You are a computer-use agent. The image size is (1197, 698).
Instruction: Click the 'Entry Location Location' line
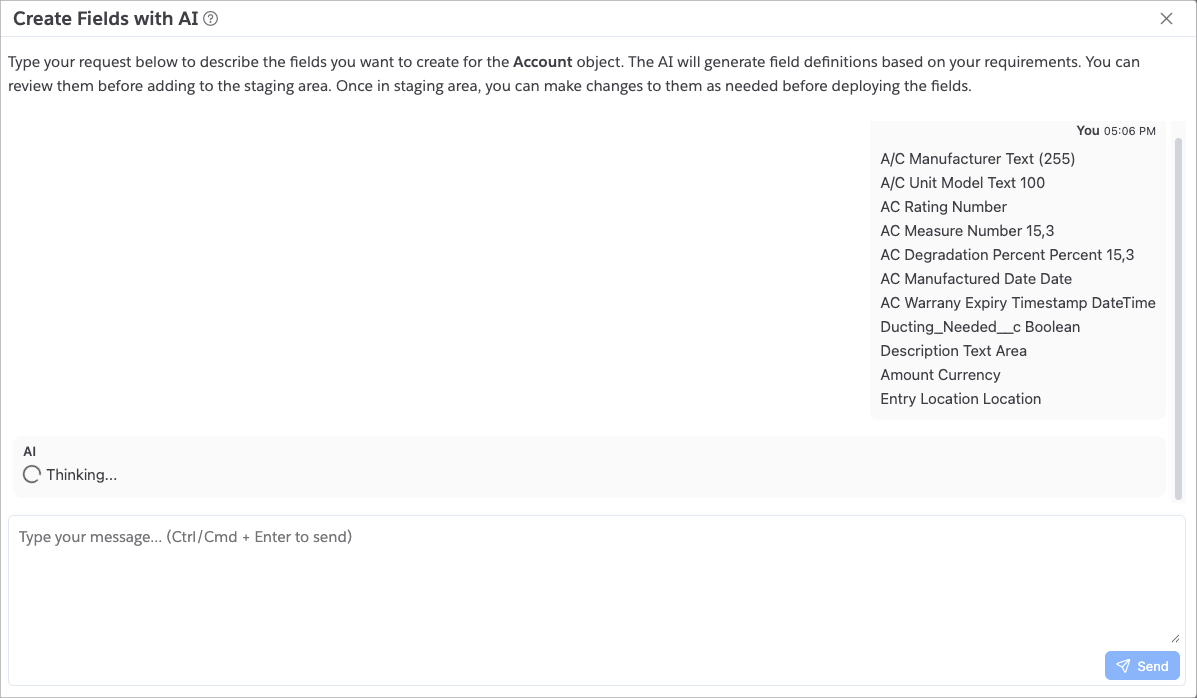[x=960, y=399]
